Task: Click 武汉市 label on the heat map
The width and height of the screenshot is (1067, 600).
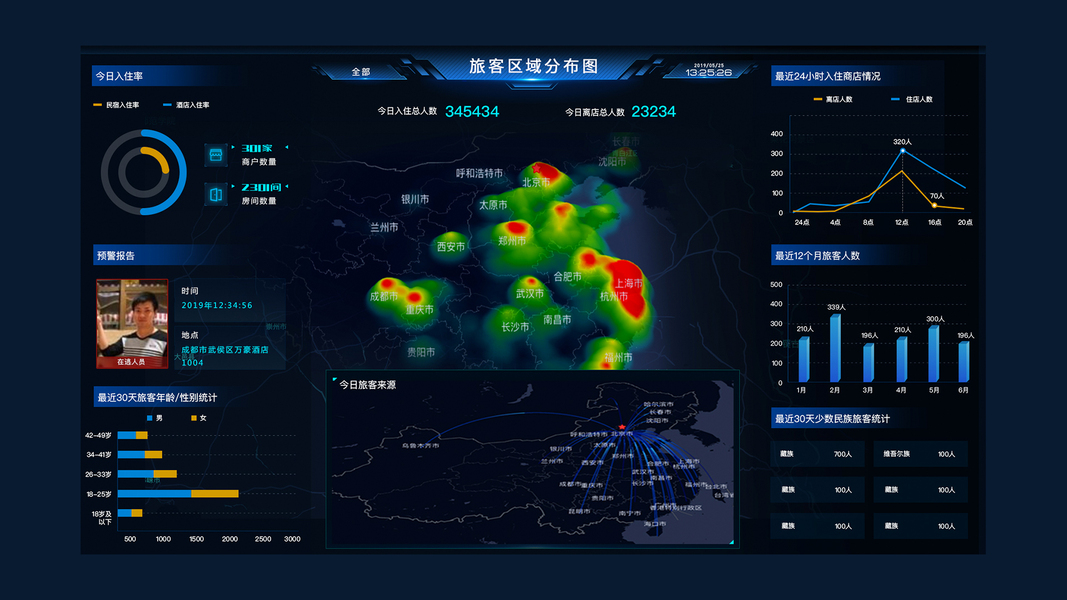Action: coord(529,294)
